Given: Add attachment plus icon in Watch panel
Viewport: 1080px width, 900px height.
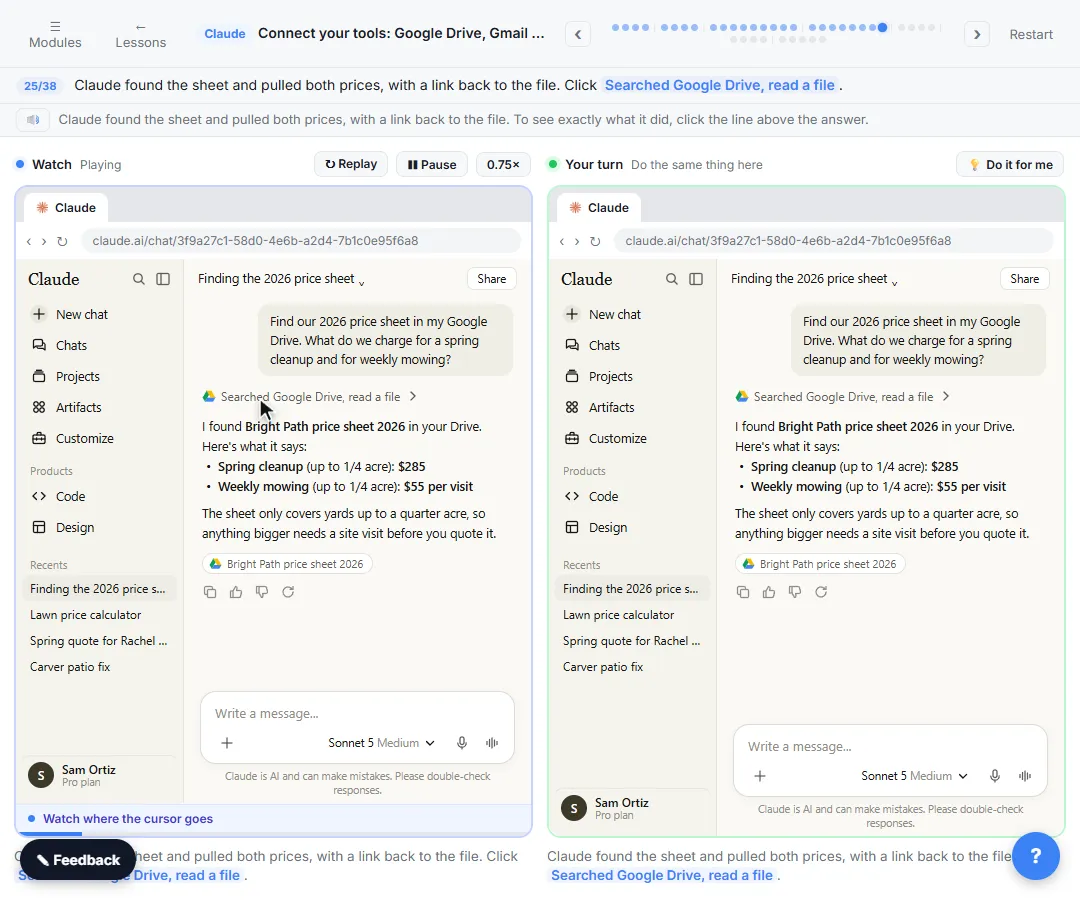Looking at the screenshot, I should 227,743.
